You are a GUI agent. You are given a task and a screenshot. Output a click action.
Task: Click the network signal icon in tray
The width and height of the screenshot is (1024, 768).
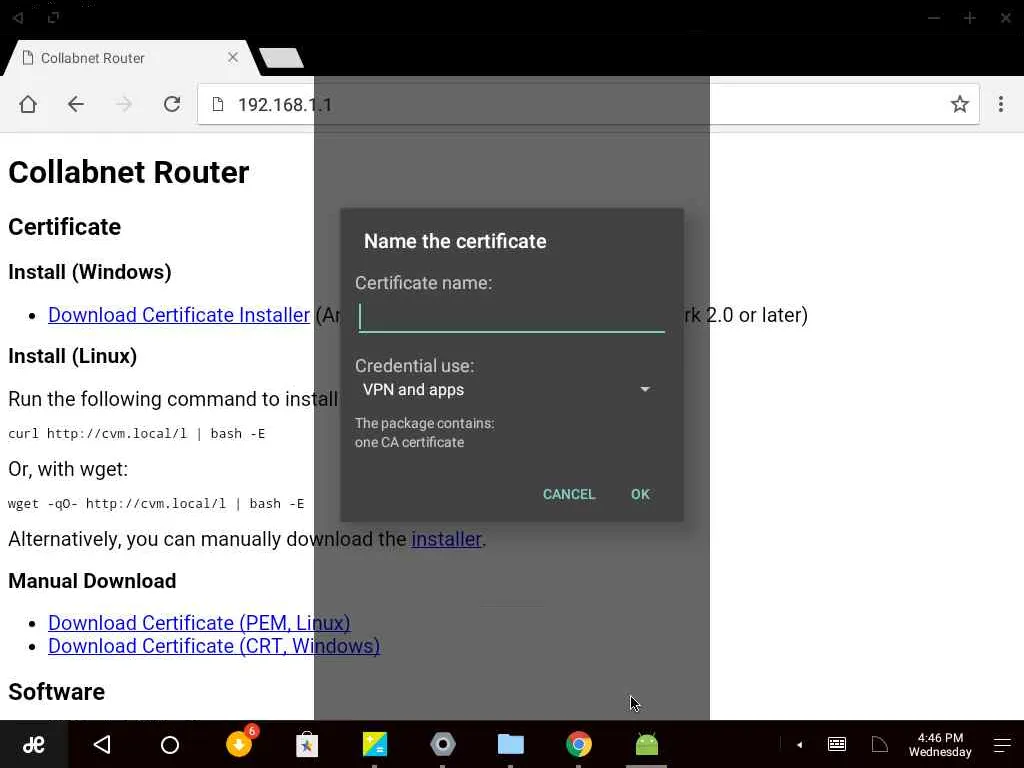(880, 744)
